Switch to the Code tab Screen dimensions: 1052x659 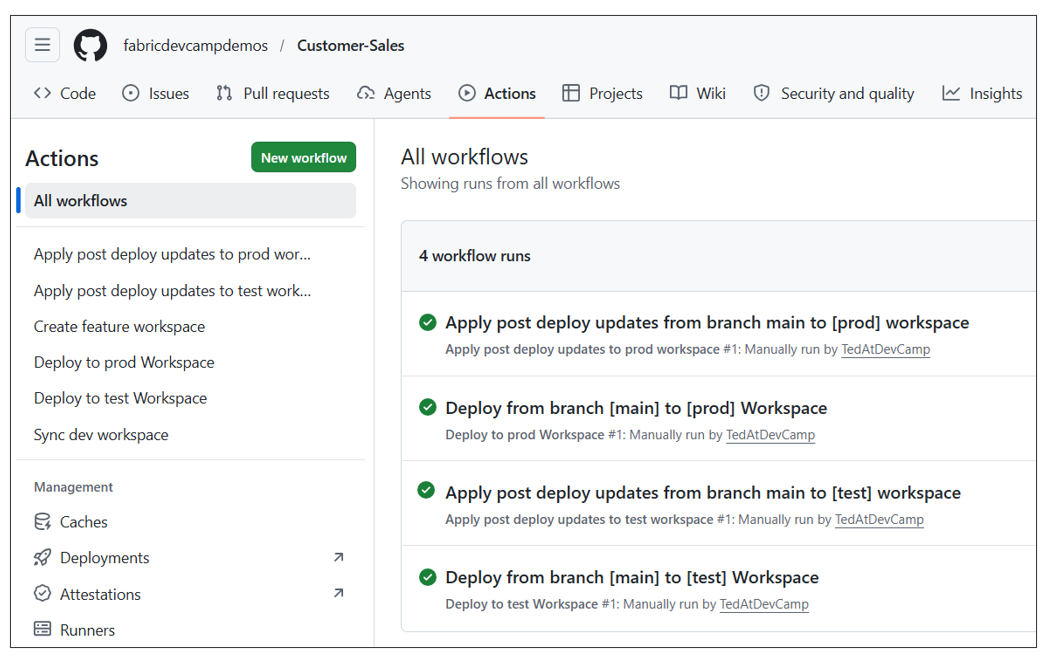[64, 93]
